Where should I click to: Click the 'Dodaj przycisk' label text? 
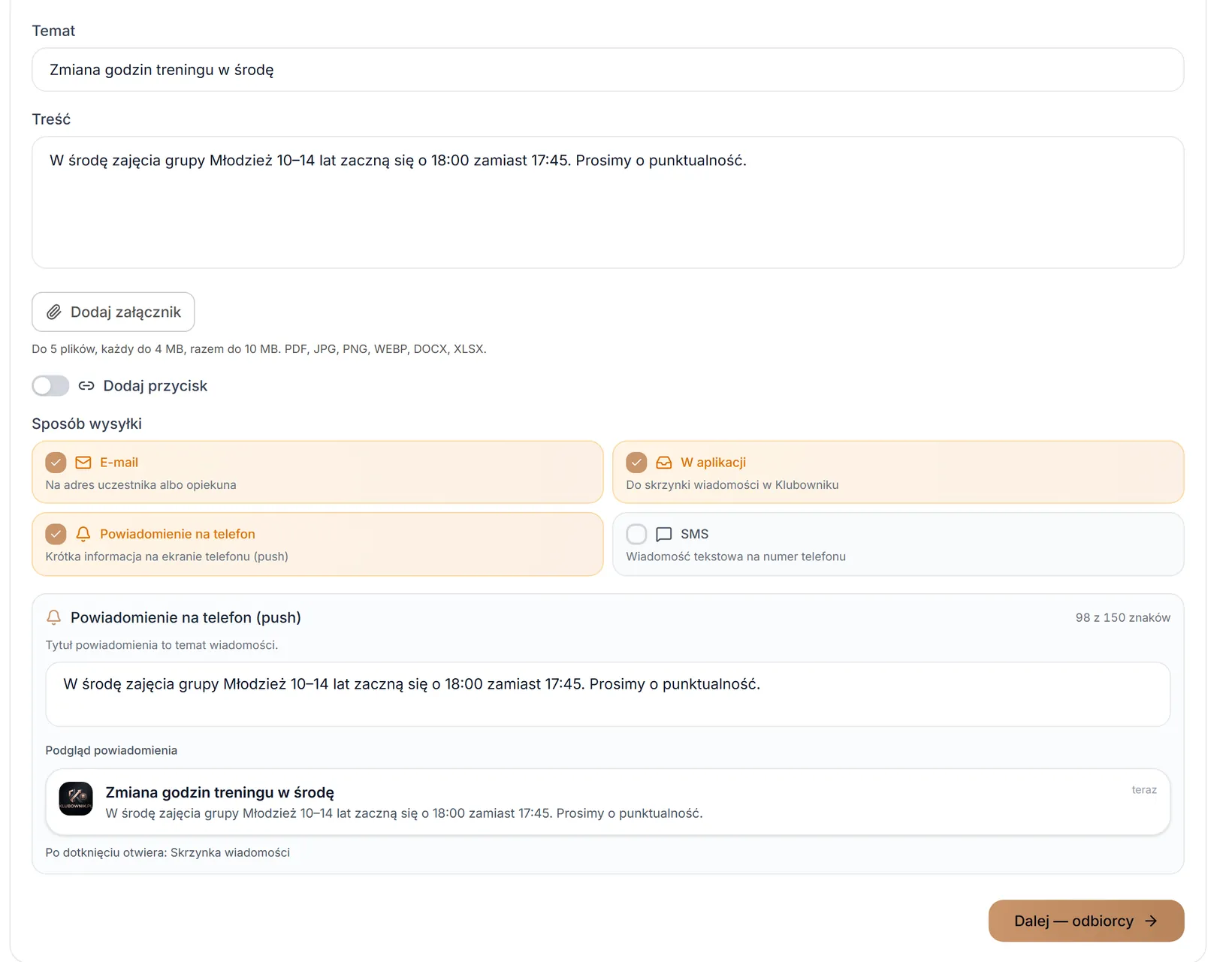[x=156, y=386]
